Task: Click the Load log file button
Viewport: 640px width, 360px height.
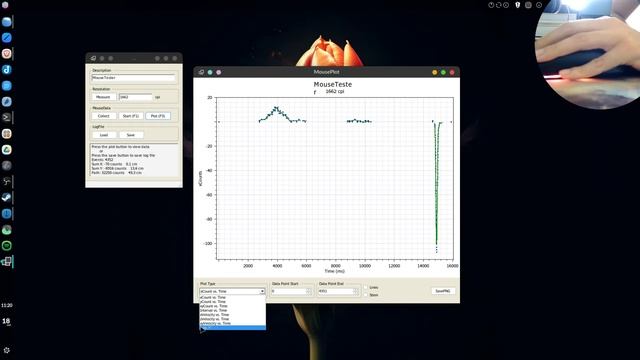Action: [104, 135]
